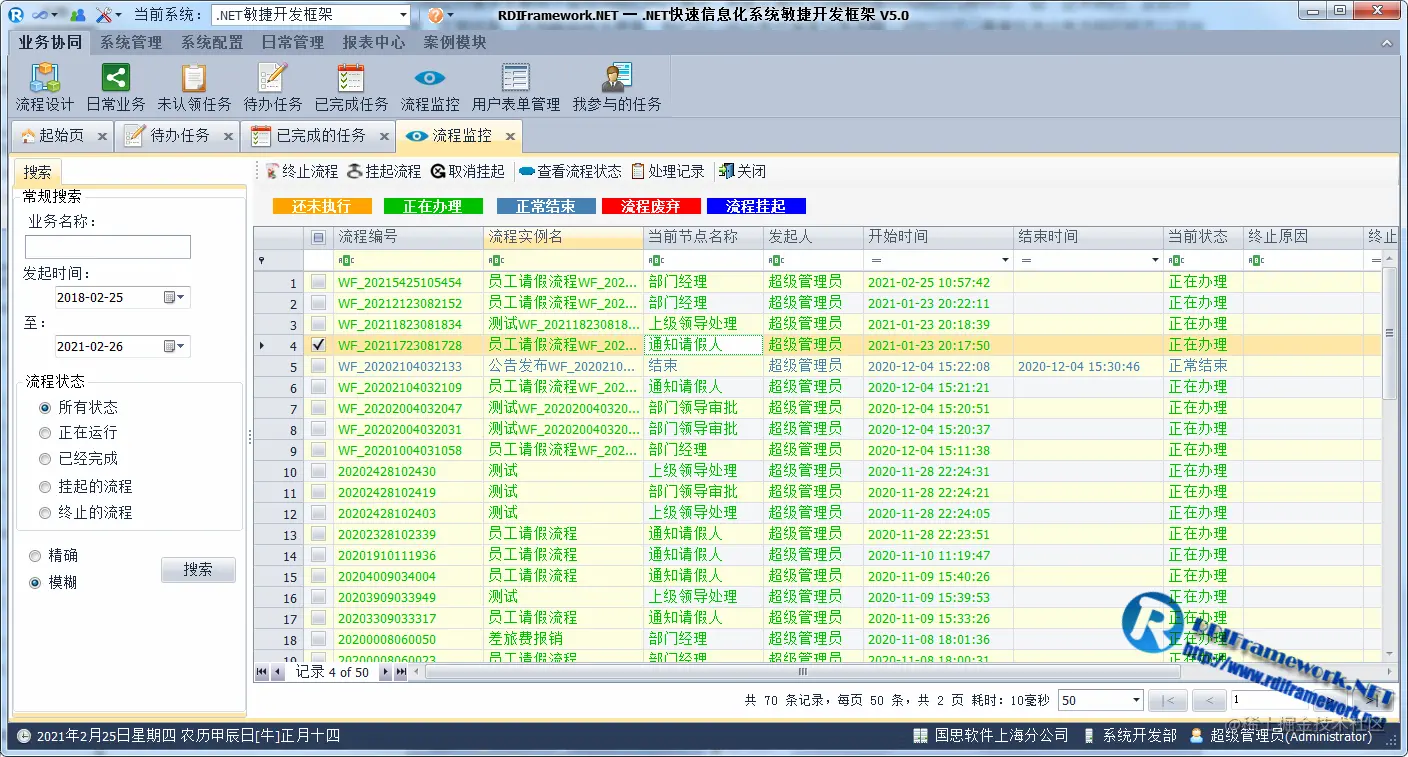Select 终止的流程 radio button
The image size is (1408, 757).
[x=45, y=513]
